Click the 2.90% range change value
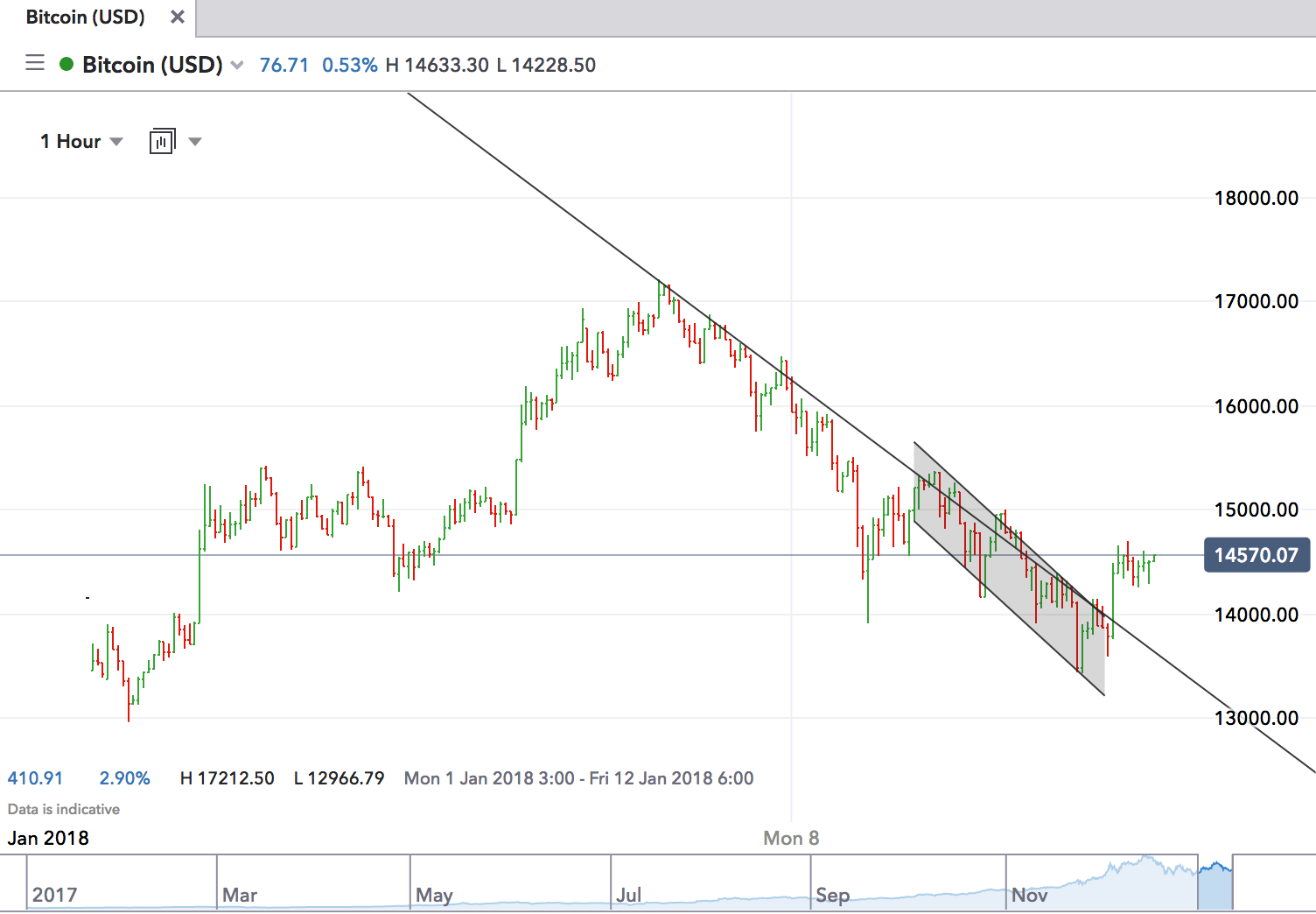 pyautogui.click(x=125, y=778)
